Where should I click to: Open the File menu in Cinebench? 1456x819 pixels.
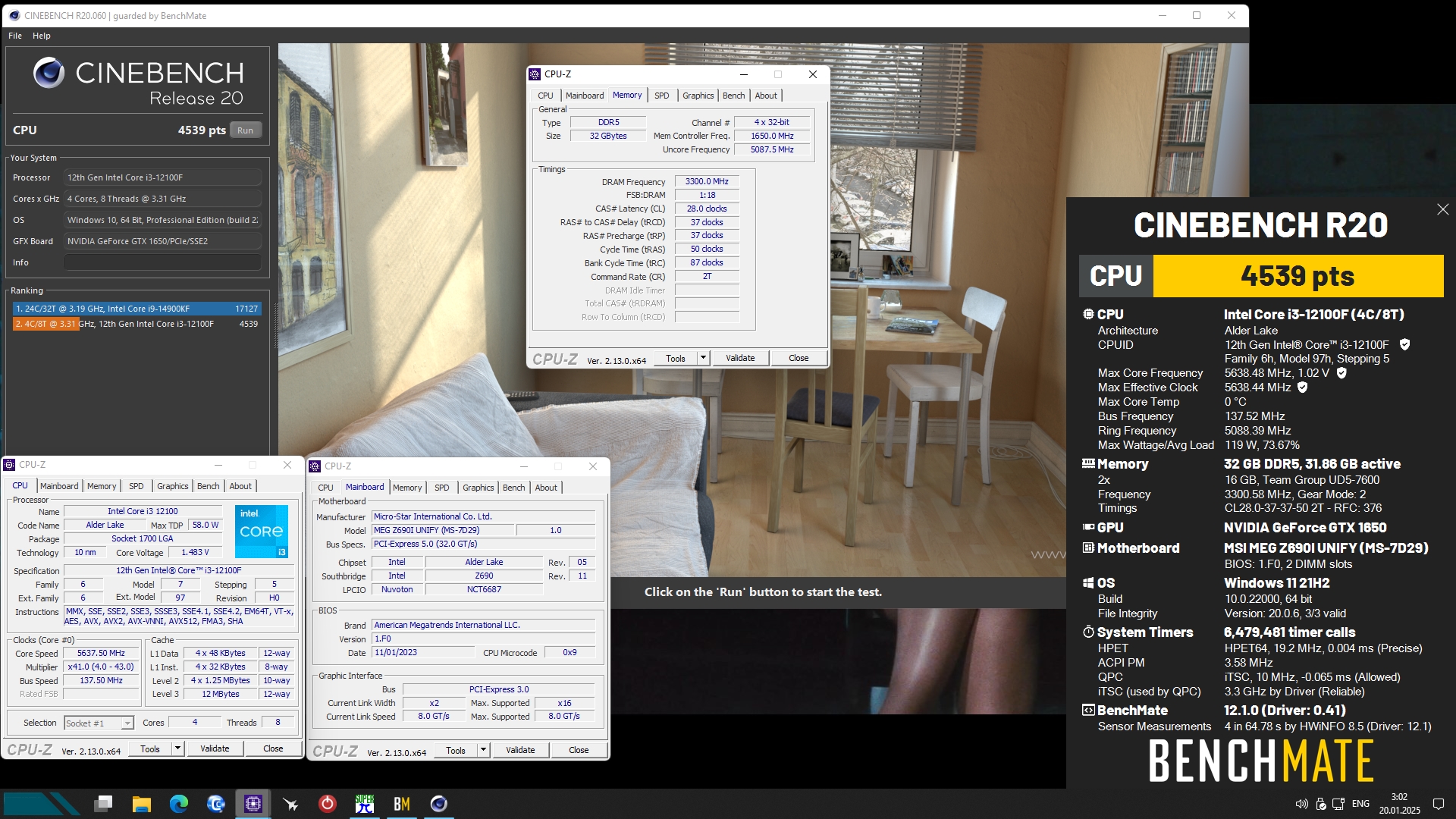(15, 36)
